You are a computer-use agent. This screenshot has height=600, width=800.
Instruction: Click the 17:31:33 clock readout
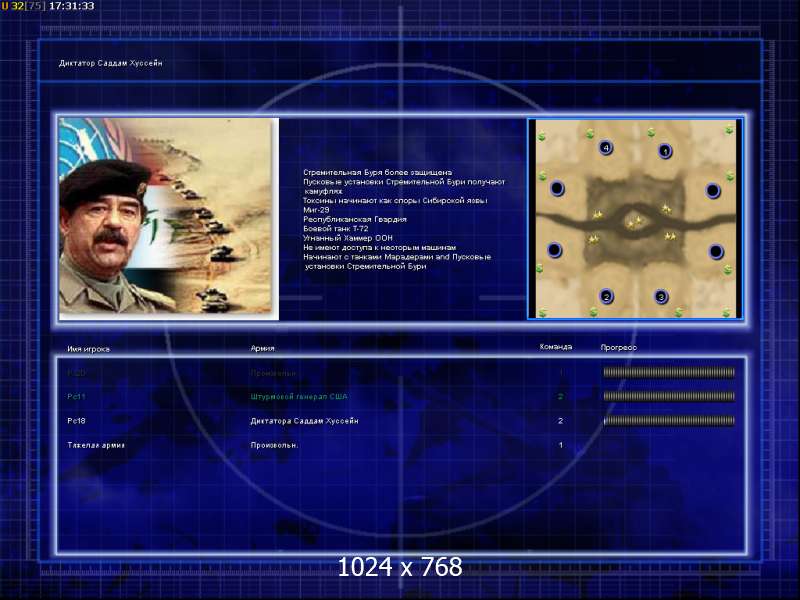tap(71, 6)
